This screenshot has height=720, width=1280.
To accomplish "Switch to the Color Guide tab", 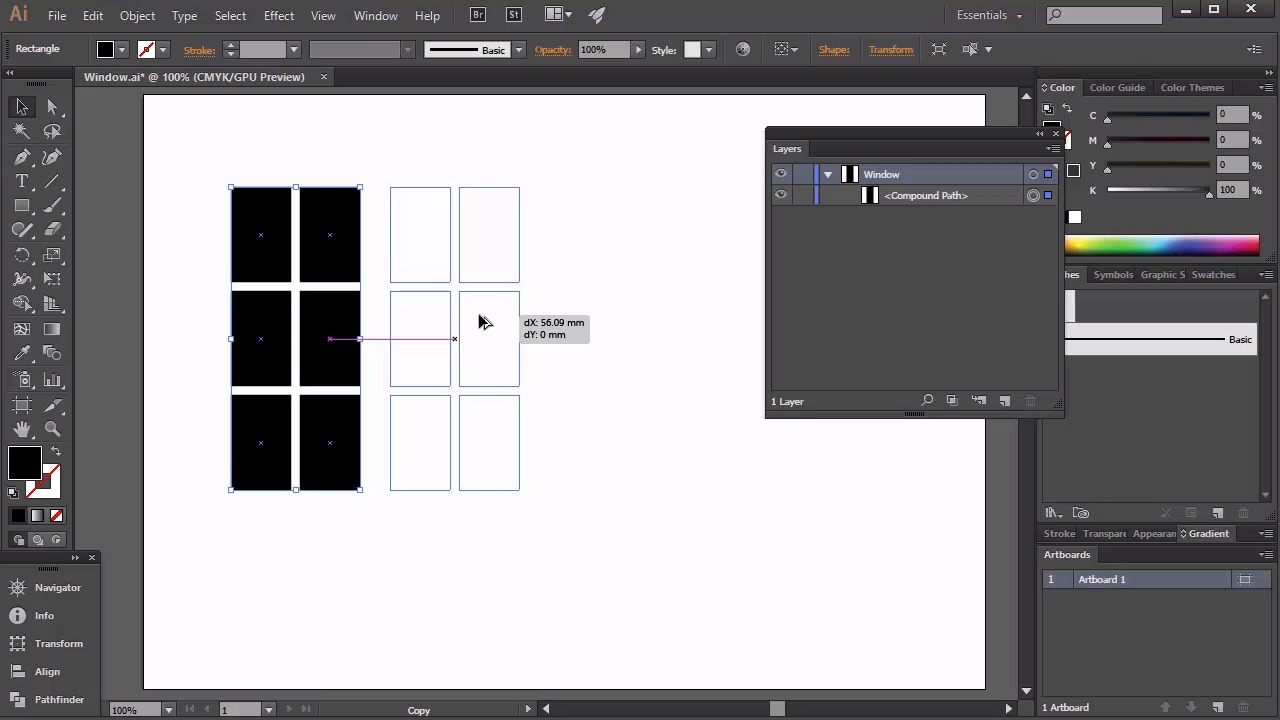I will (x=1117, y=87).
